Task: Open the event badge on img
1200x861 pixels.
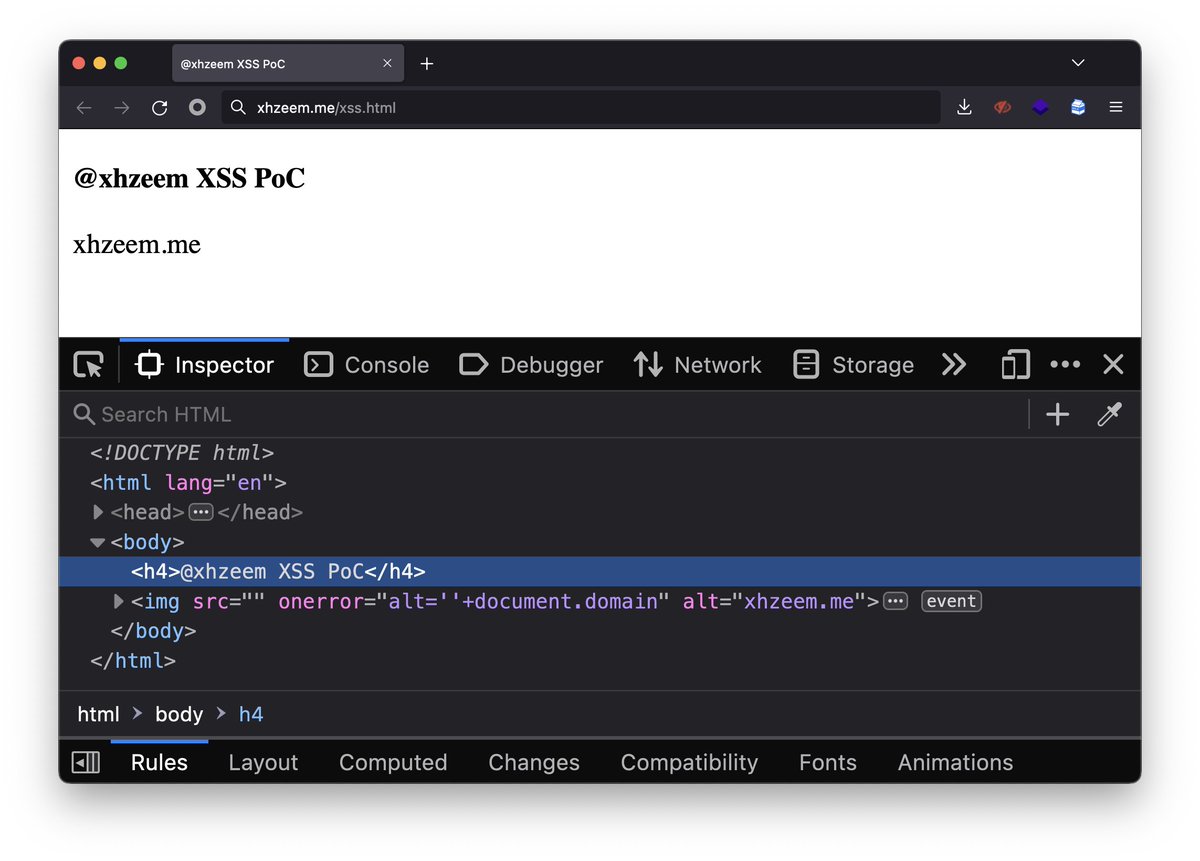Action: pos(951,601)
